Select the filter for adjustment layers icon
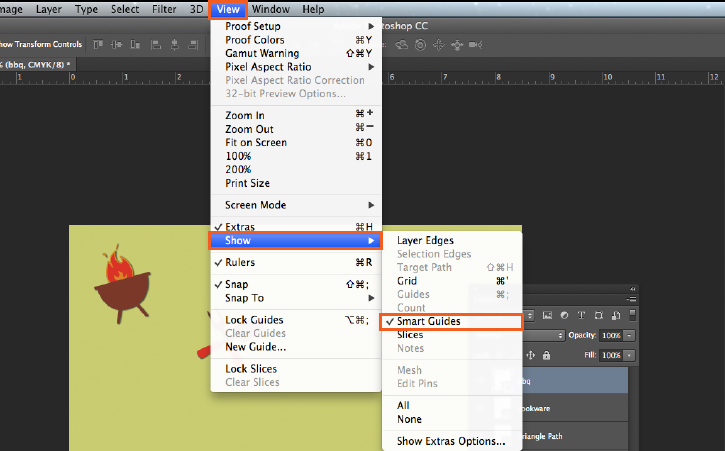725x451 pixels. pos(564,315)
